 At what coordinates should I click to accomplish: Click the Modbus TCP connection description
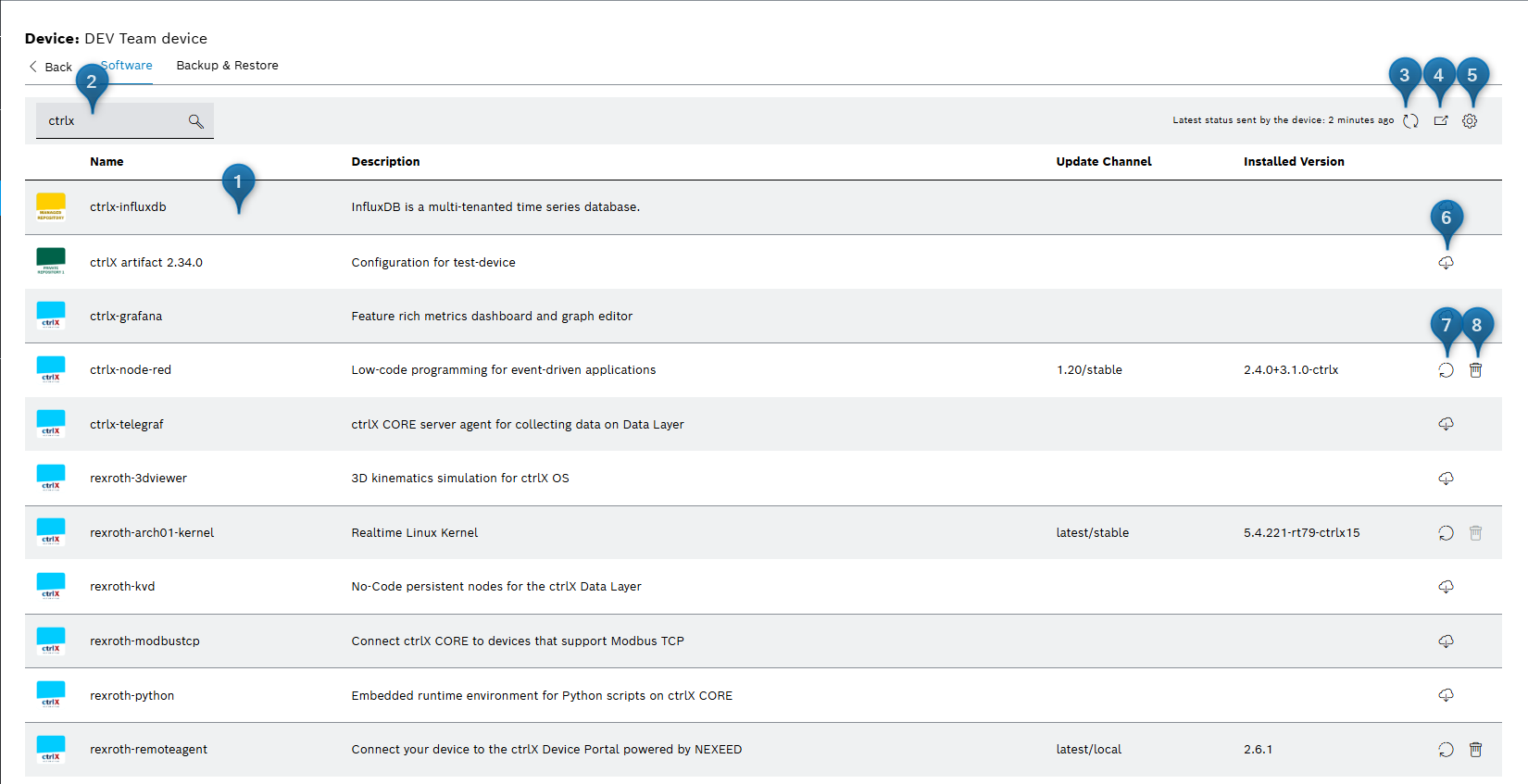point(518,641)
